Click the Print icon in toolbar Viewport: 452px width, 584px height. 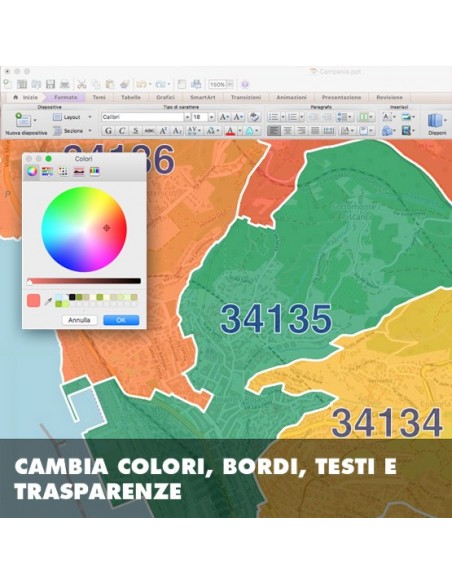65,85
